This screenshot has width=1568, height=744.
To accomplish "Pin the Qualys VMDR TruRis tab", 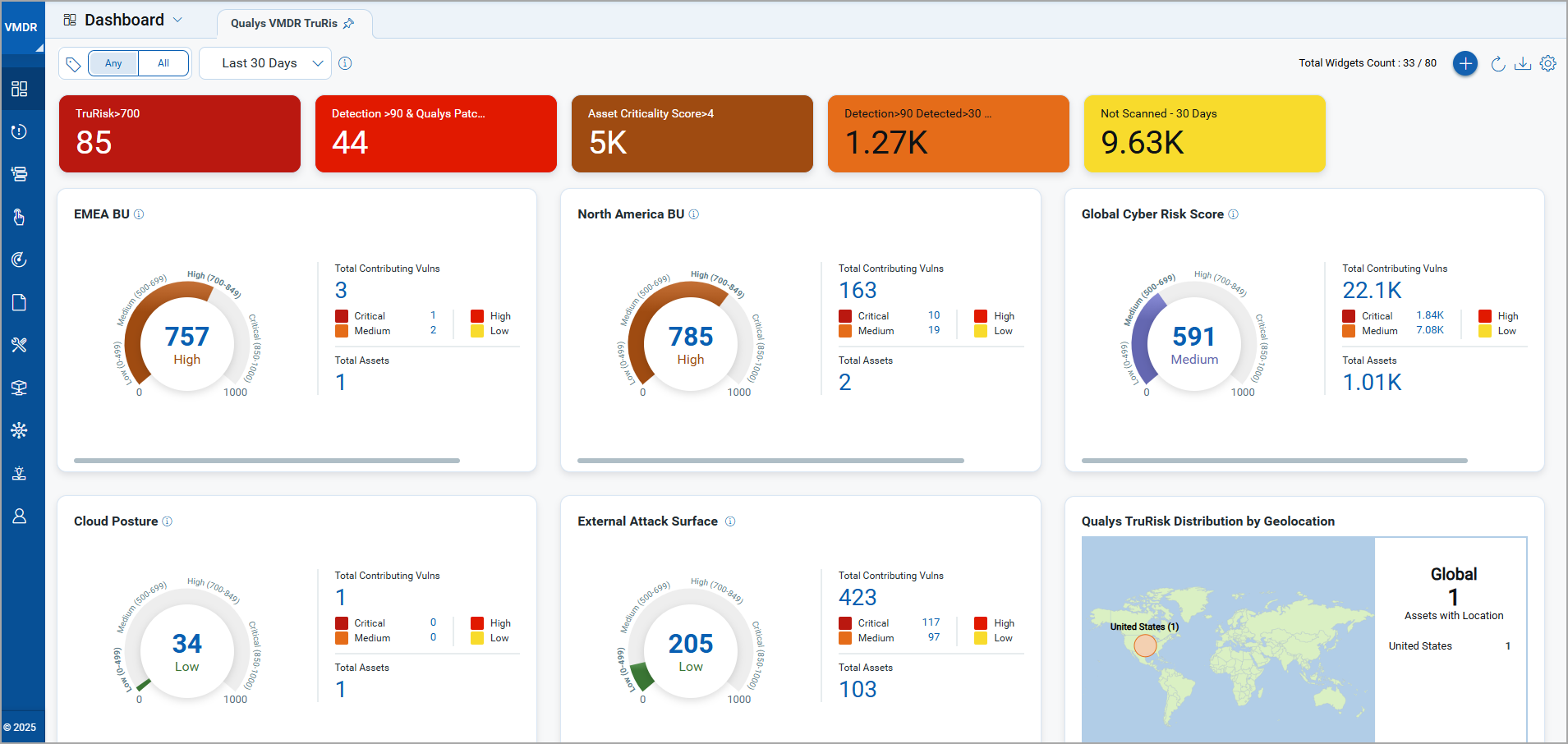I will (x=349, y=23).
